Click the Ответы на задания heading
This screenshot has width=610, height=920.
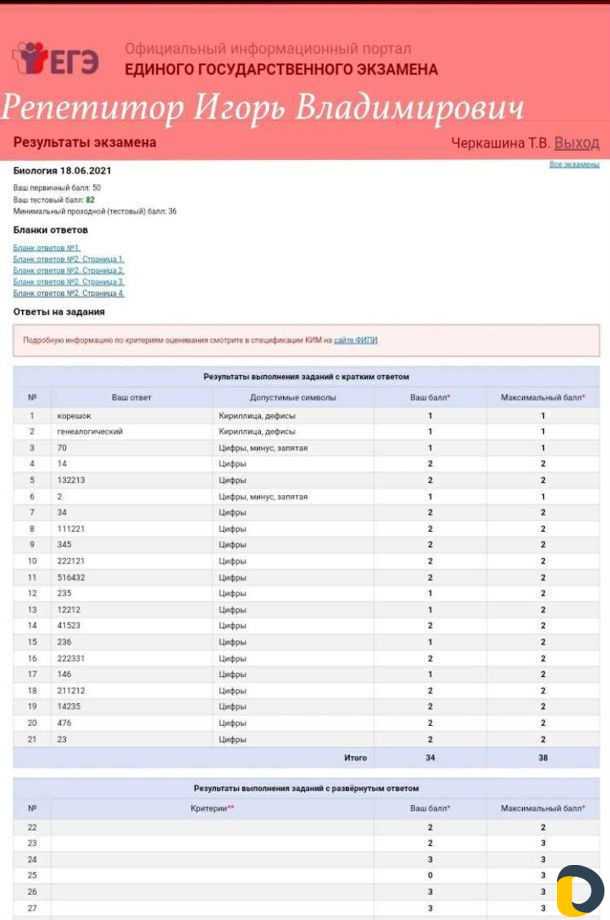point(59,312)
